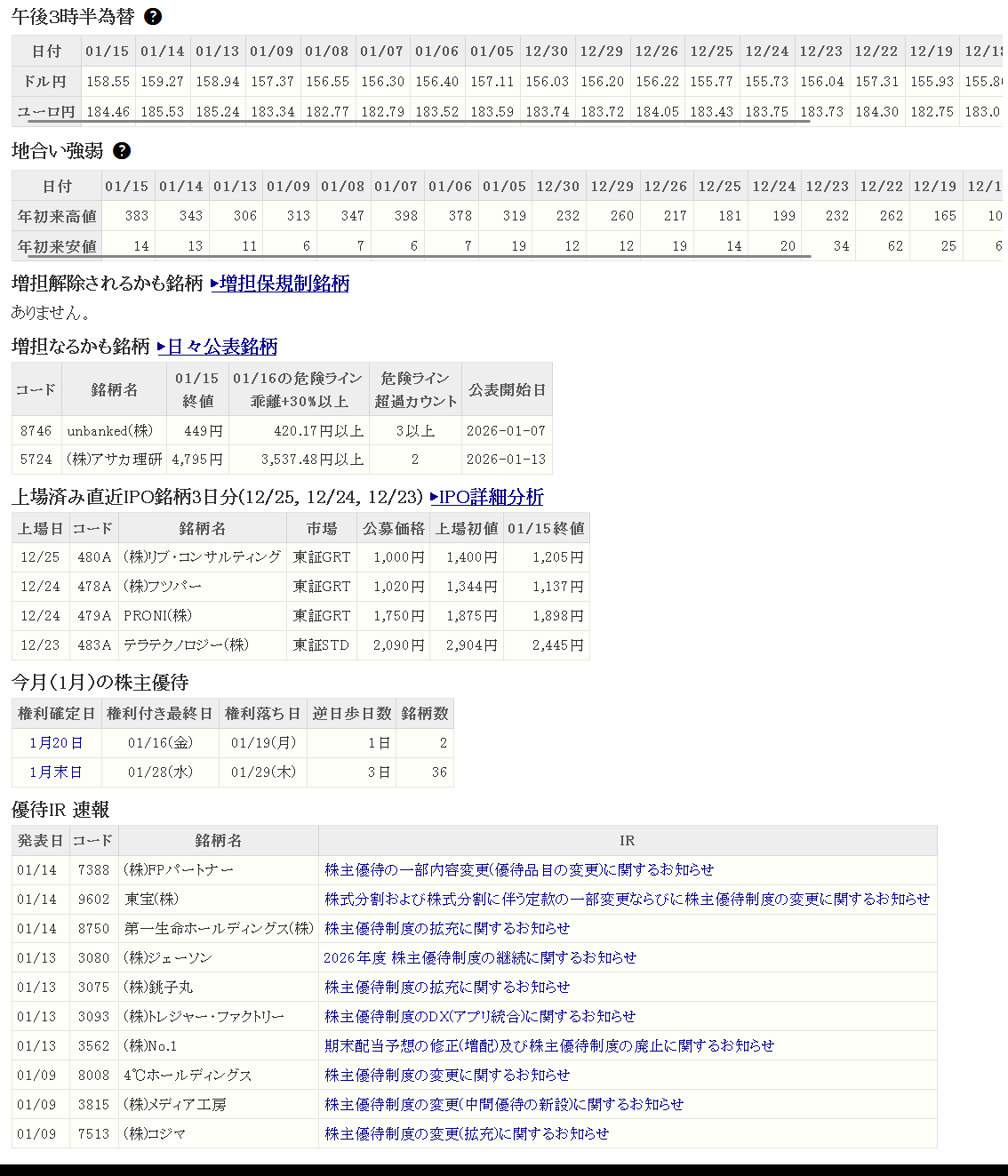1008x1176 pixels.
Task: Open 4℃ホールディングス benefit change notice
Action: [447, 1076]
